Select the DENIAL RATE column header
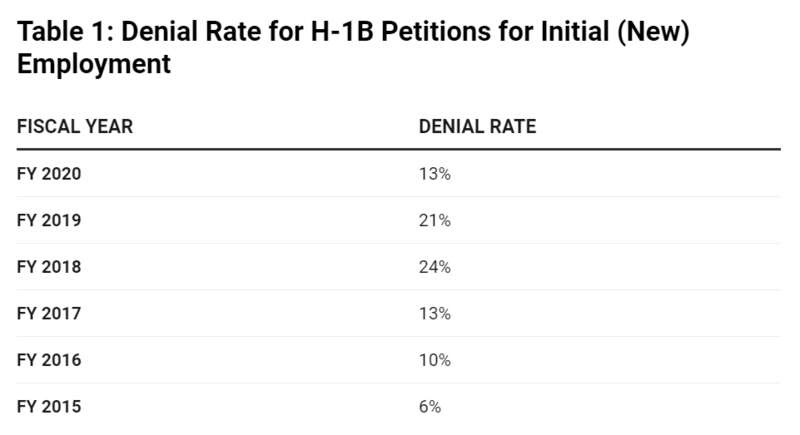 coord(478,126)
